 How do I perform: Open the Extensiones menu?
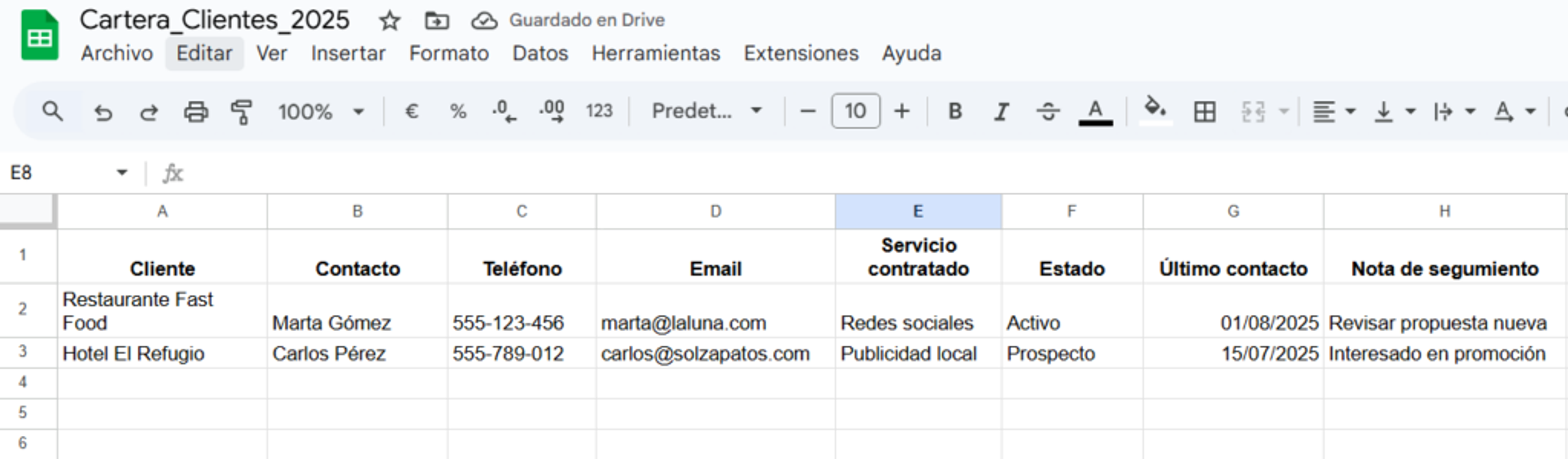(801, 53)
